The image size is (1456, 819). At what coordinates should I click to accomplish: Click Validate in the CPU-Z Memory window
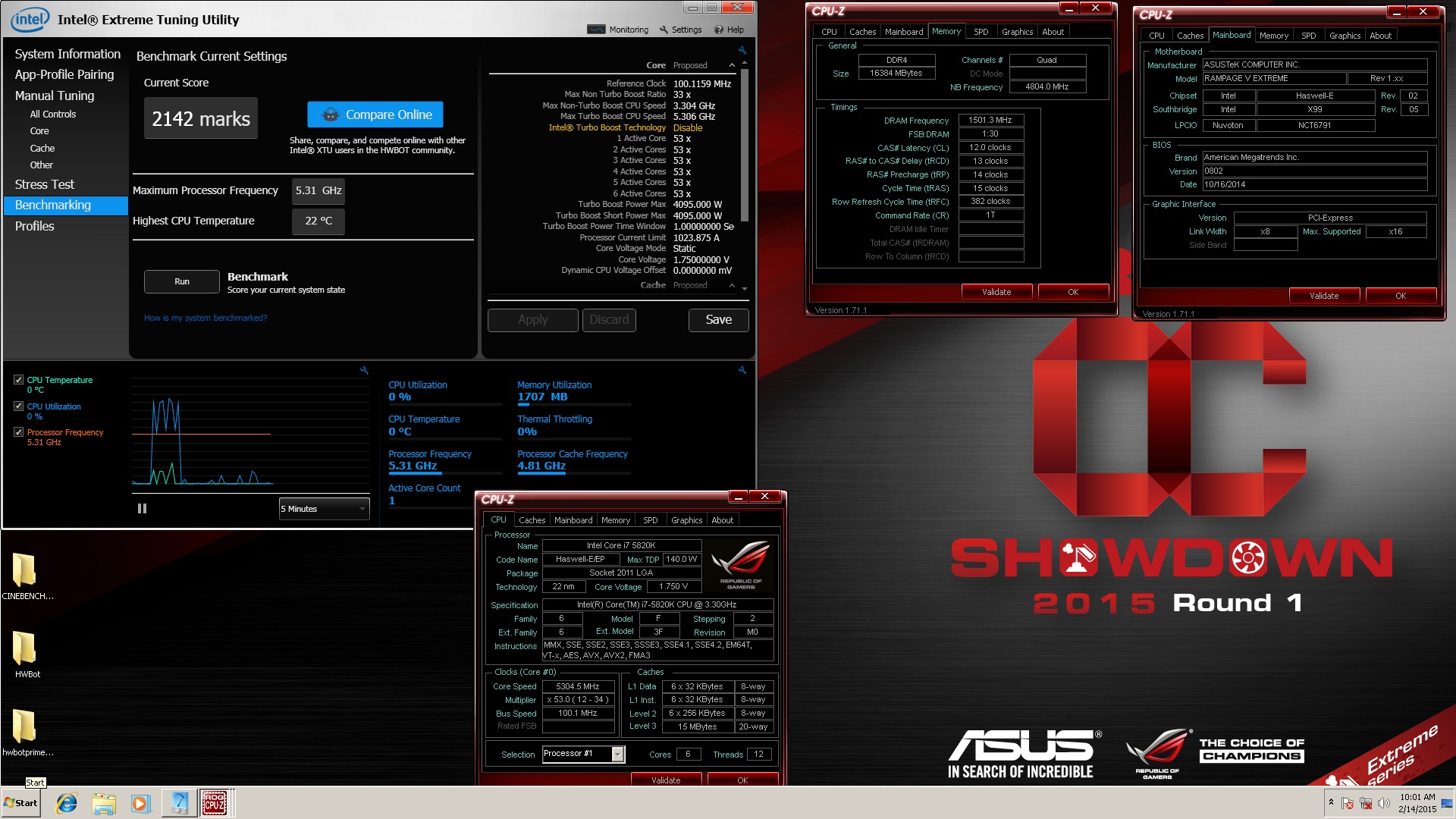(x=996, y=292)
